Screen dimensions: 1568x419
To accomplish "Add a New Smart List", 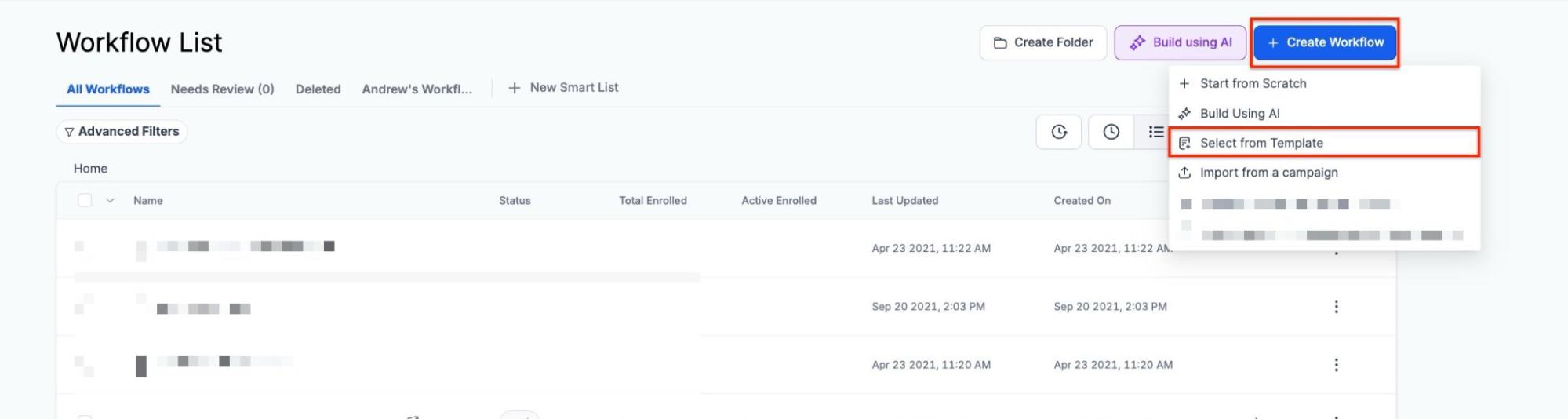I will point(563,88).
